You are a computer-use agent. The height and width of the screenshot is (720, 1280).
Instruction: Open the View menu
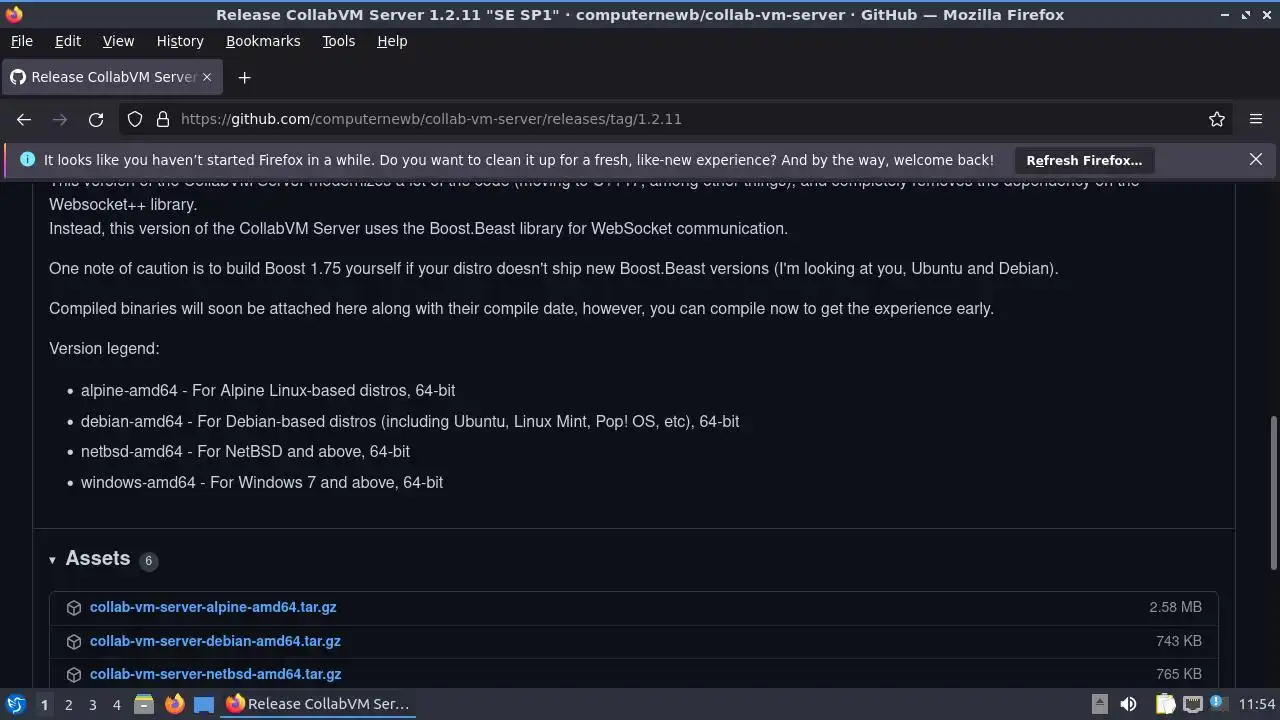pyautogui.click(x=118, y=41)
